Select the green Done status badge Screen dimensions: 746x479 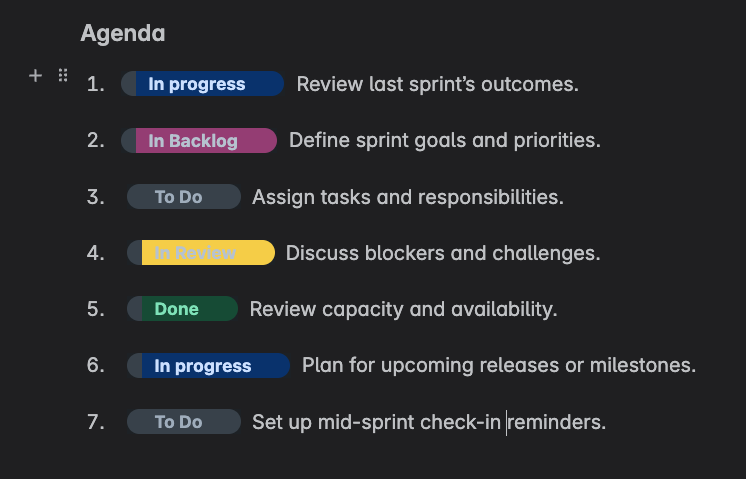[x=182, y=309]
